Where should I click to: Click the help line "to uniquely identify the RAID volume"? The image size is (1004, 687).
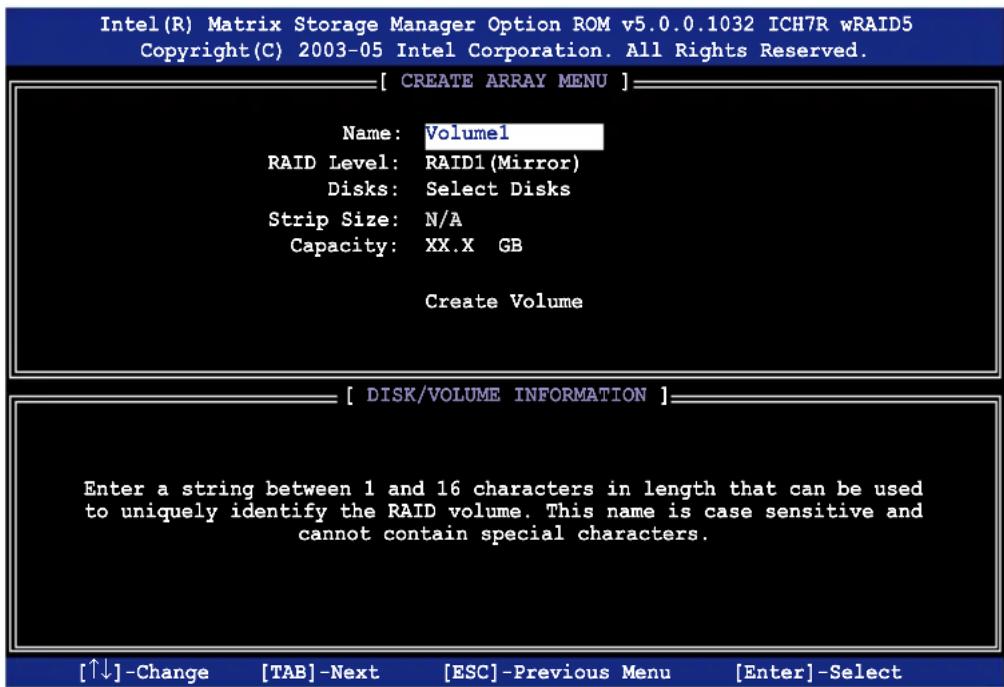point(503,512)
